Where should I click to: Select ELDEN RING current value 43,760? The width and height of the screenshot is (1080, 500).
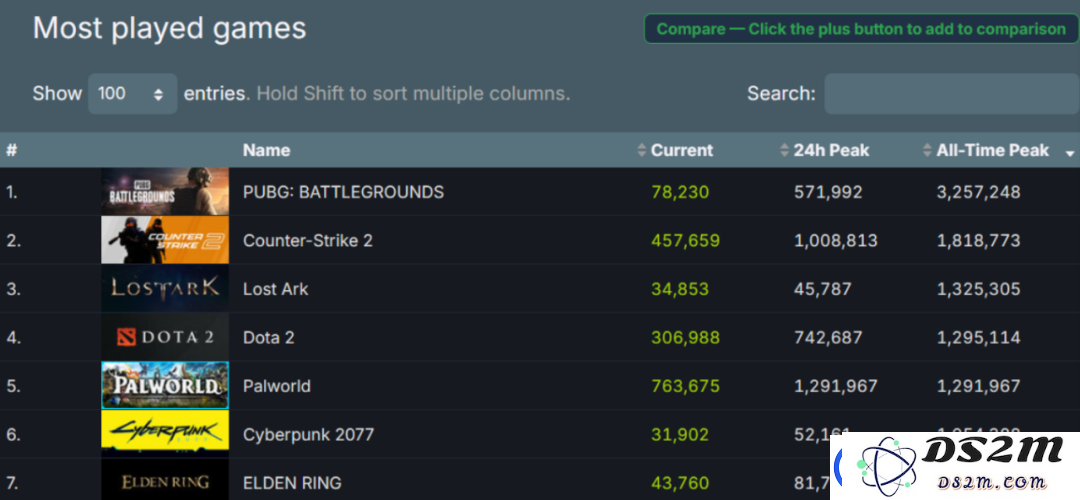(x=680, y=483)
